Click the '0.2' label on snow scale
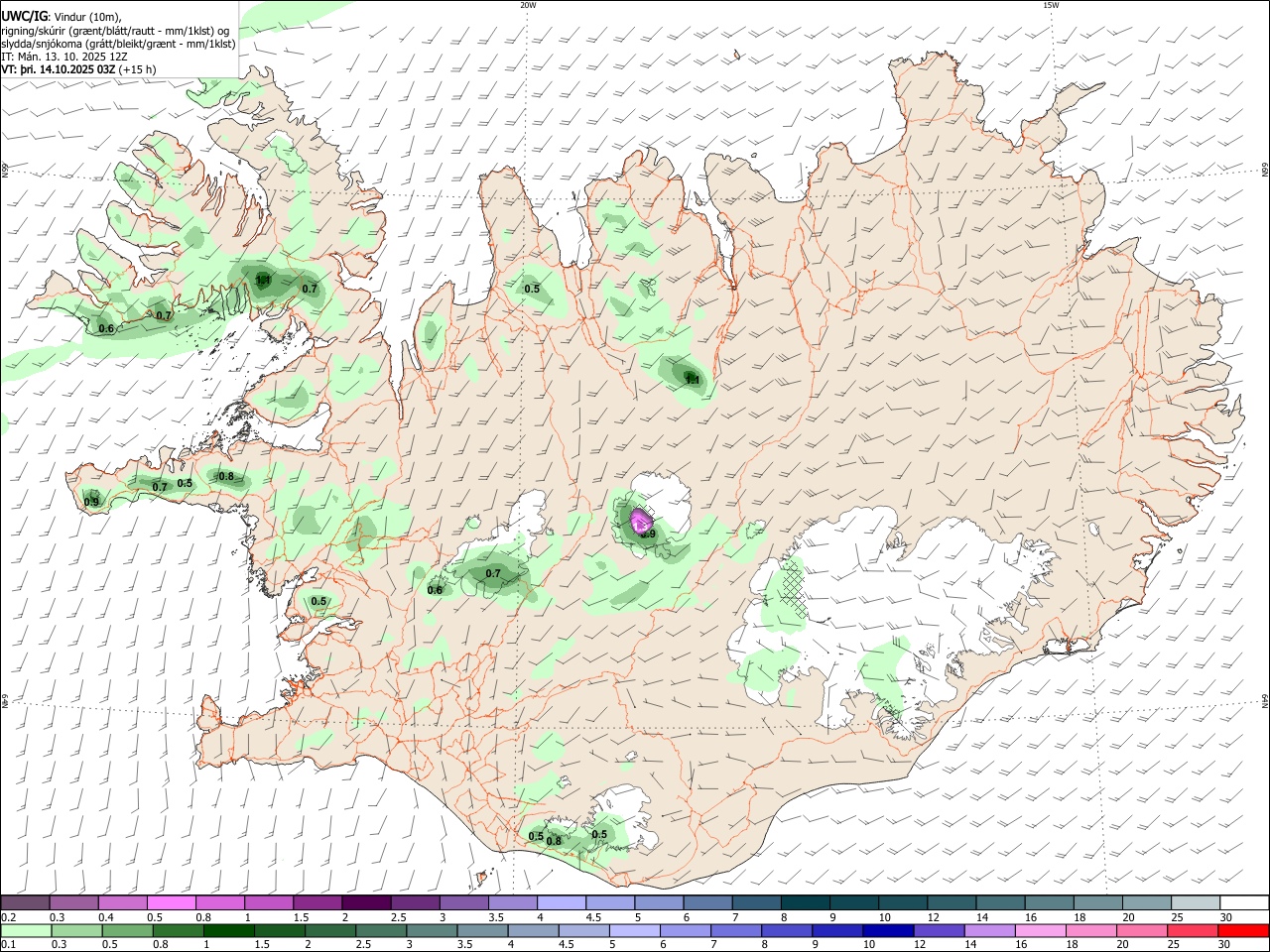Screen dimensions: 1270x952 [x=8, y=917]
